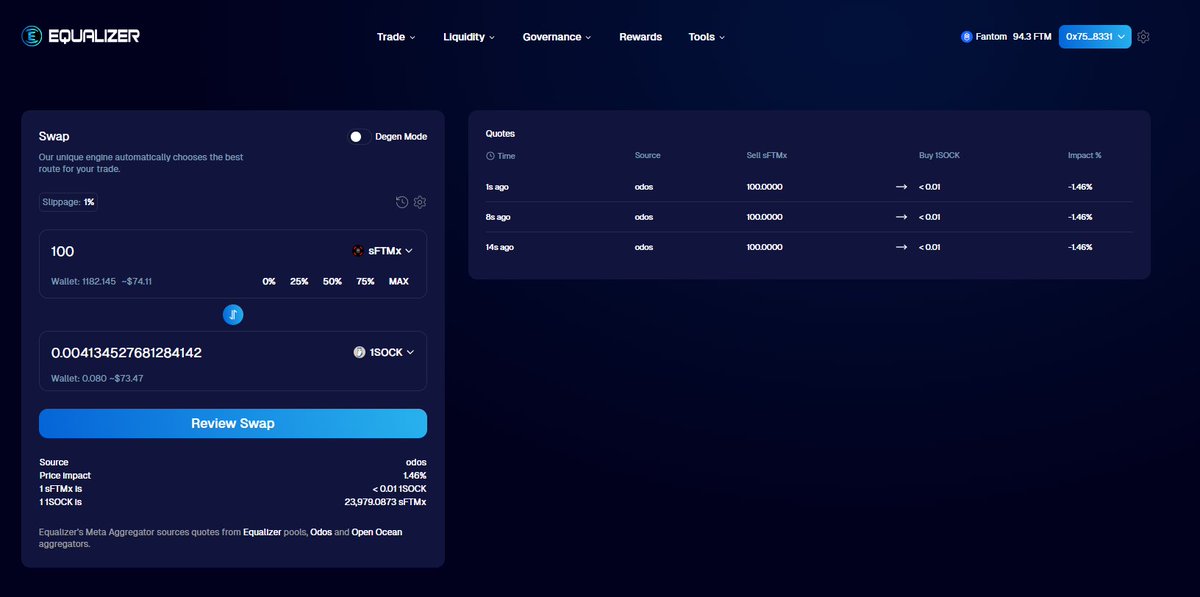Click the quote row from 14s ago
Screen dimensions: 1200x597
[x=809, y=247]
